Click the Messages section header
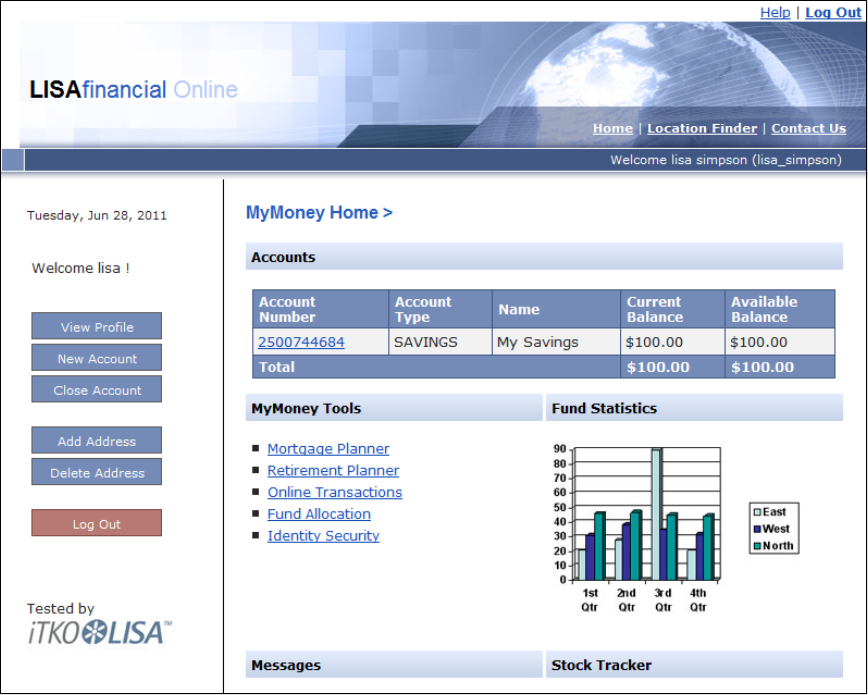 point(394,665)
